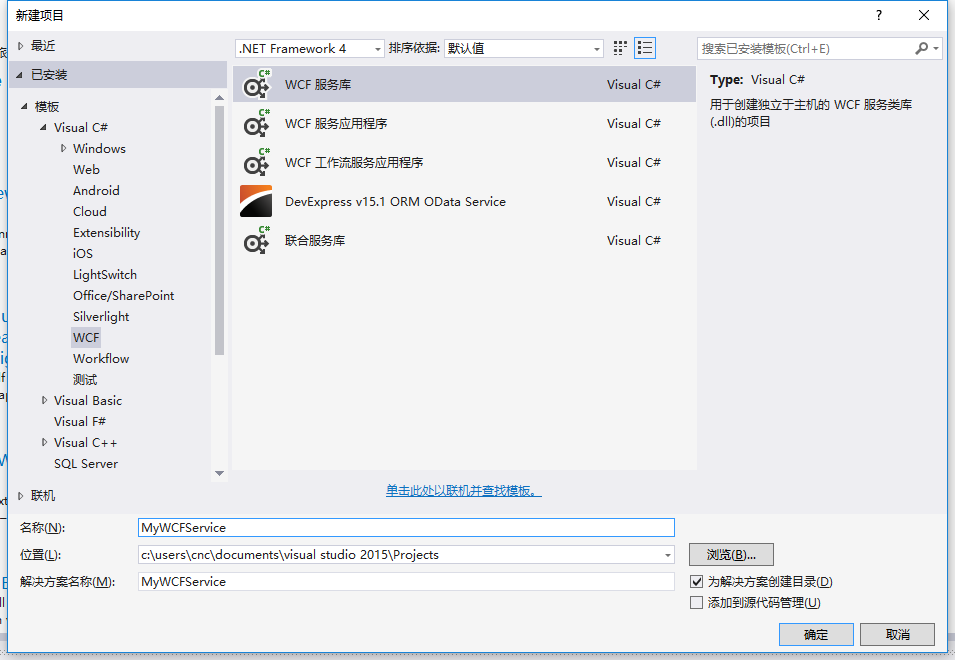
Task: Select the WCF 服务库 template icon
Action: [x=256, y=85]
